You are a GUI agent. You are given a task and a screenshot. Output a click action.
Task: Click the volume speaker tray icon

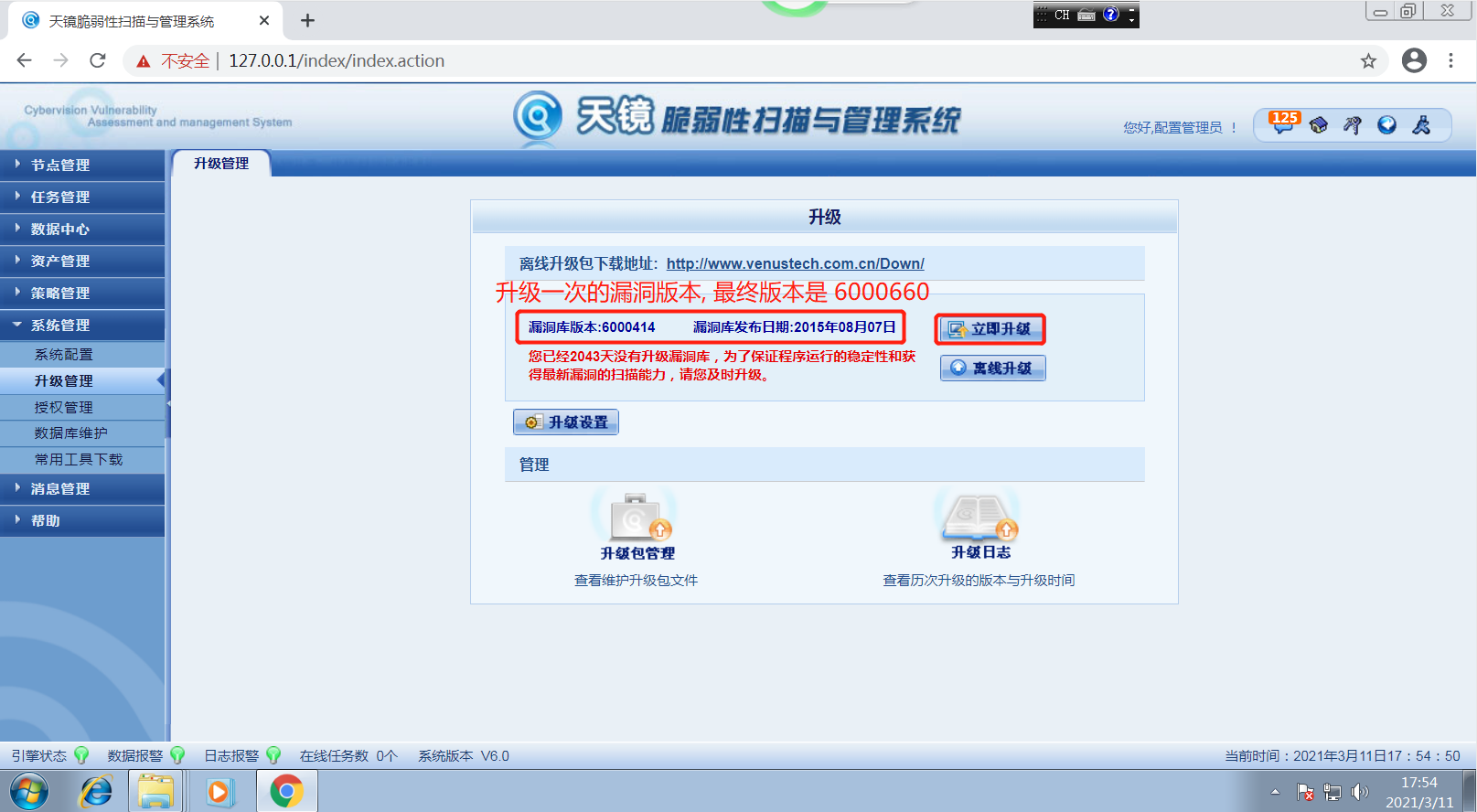click(1360, 792)
